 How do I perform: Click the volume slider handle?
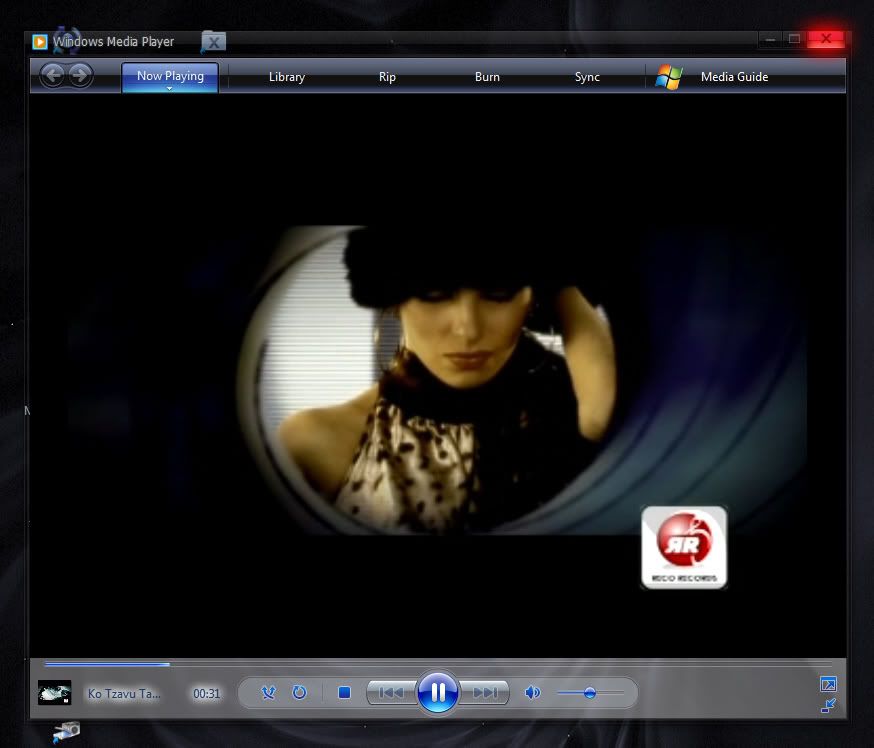[x=590, y=693]
